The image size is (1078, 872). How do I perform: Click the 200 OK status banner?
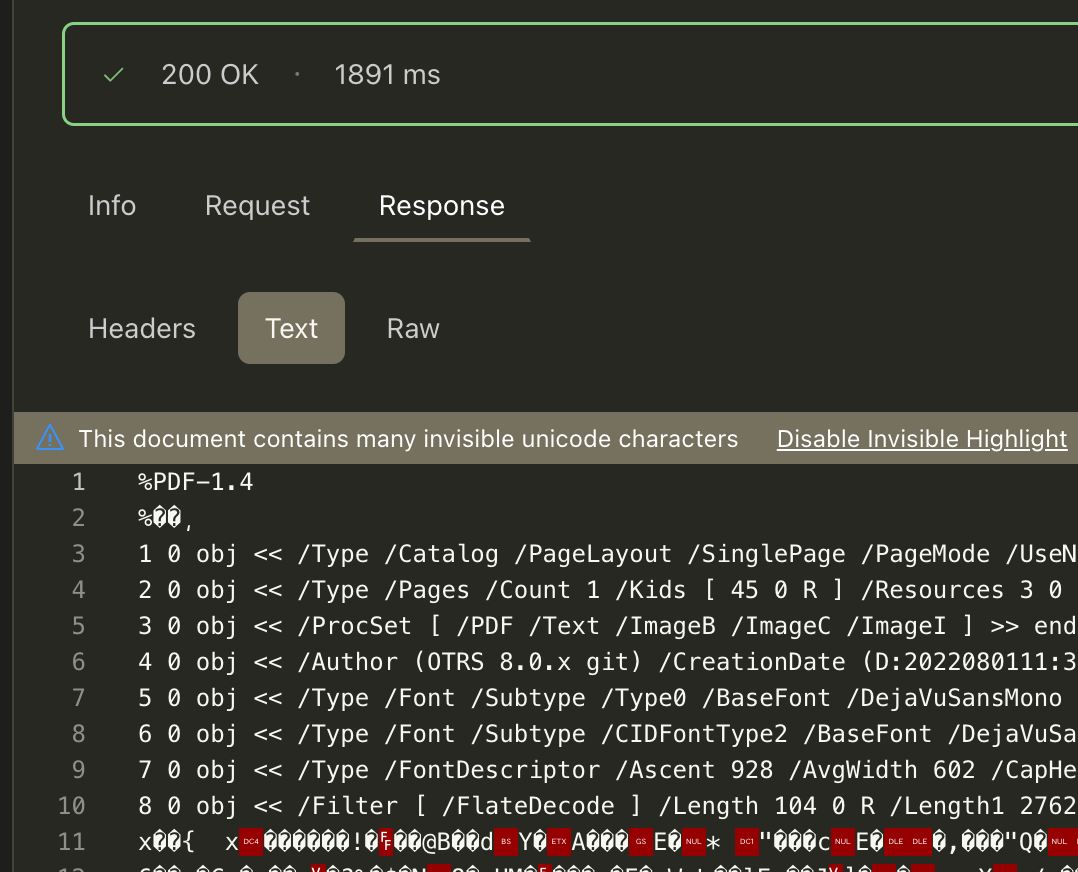[210, 74]
